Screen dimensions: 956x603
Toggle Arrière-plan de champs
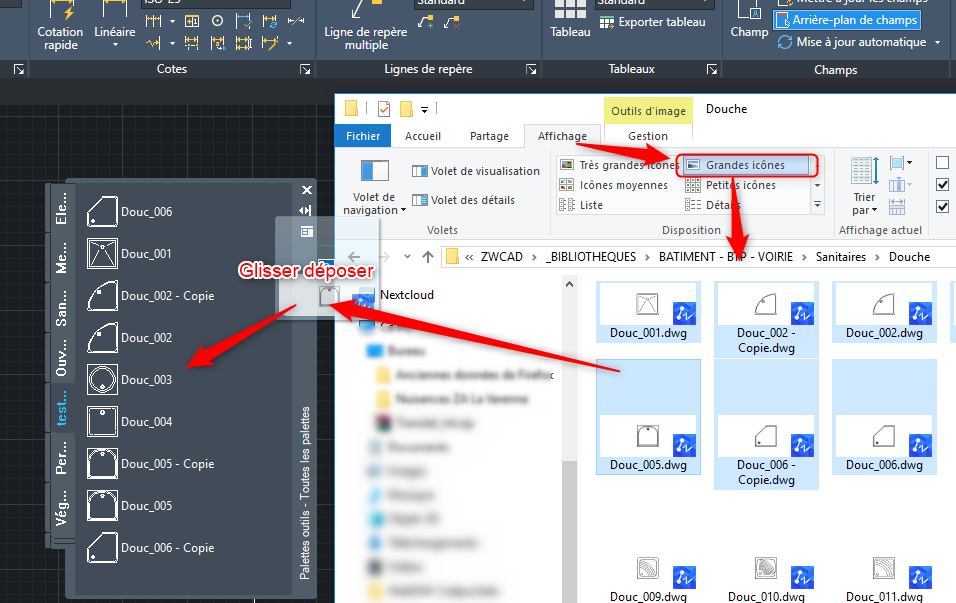tap(847, 20)
